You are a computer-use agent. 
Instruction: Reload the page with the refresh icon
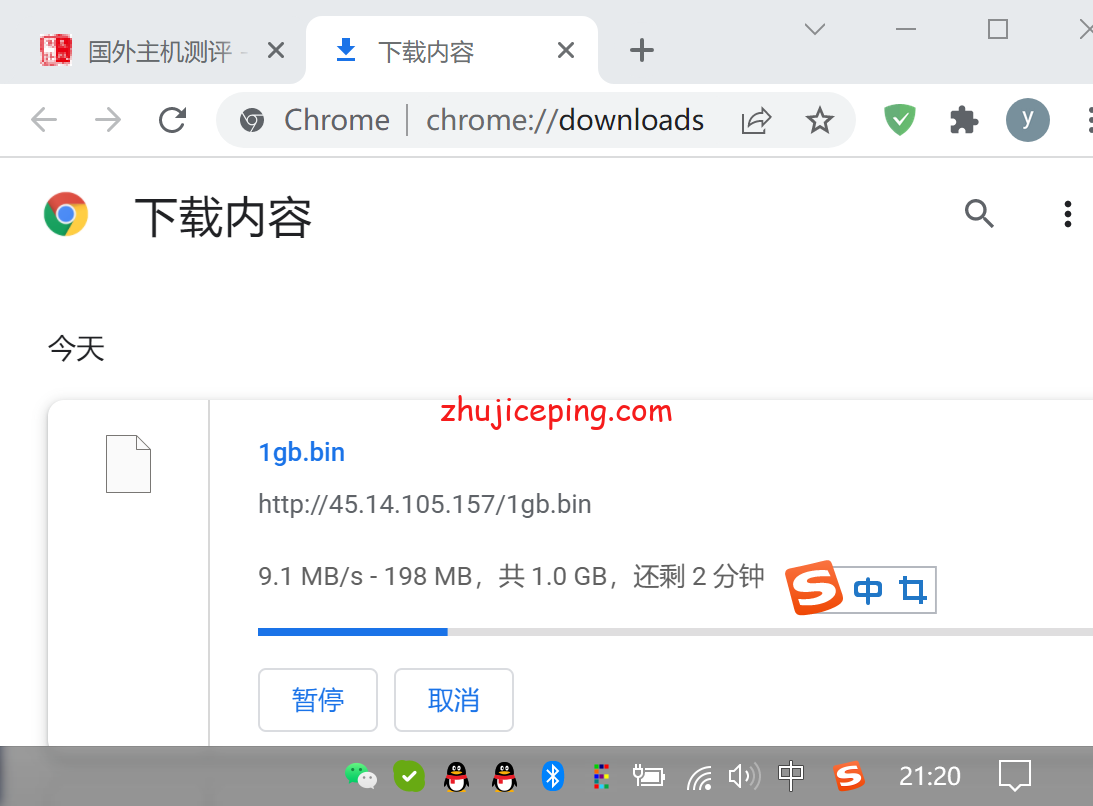click(173, 121)
